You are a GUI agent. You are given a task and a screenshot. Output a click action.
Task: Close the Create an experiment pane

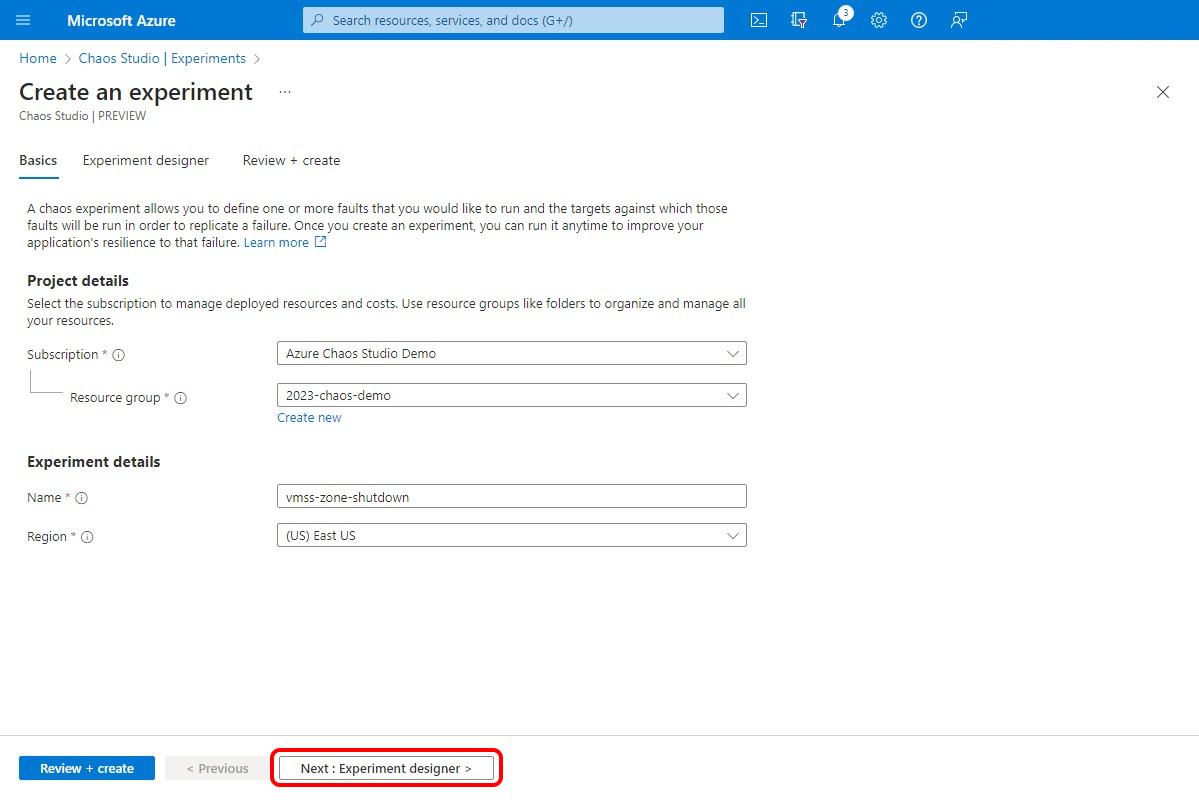(1163, 92)
